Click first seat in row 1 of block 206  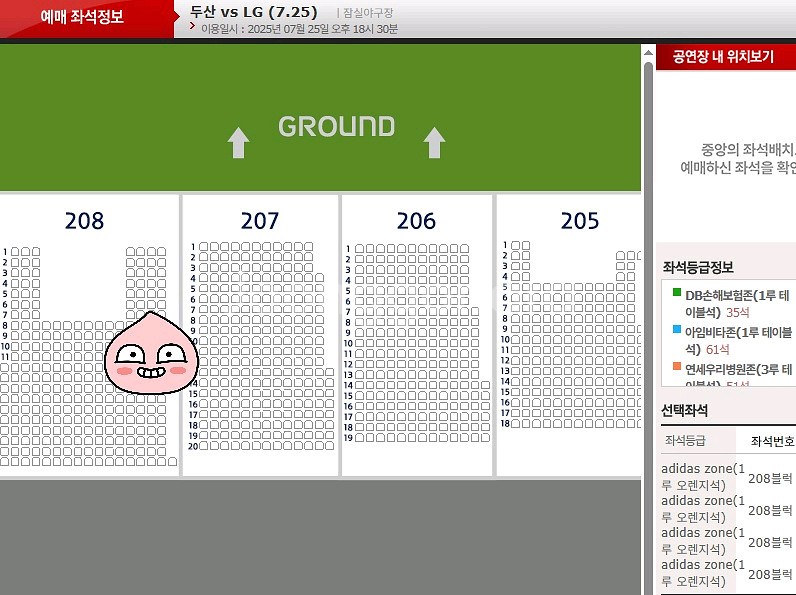[x=359, y=249]
